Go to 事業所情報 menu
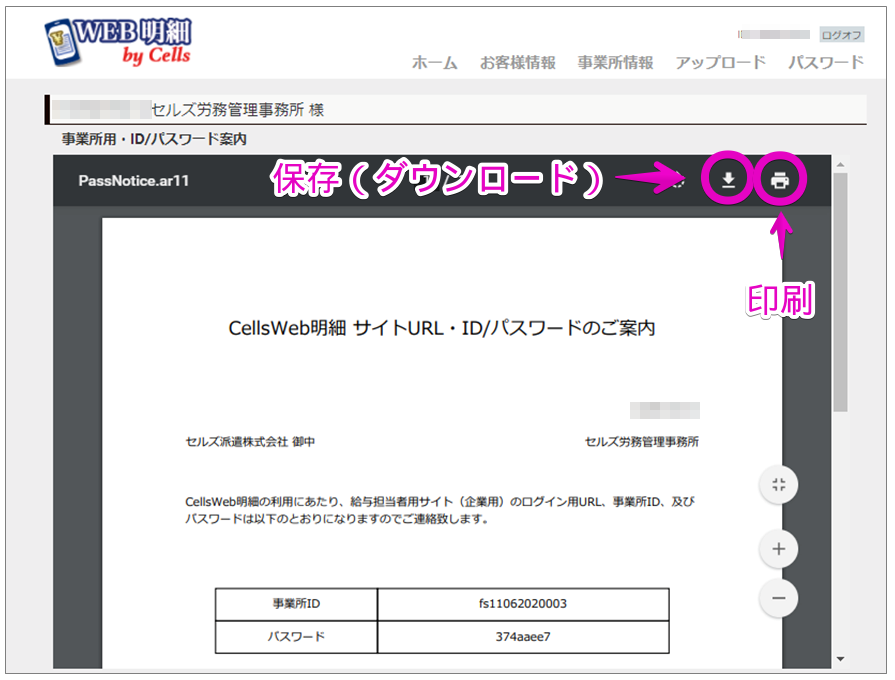Image resolution: width=895 pixels, height=680 pixels. (x=615, y=62)
